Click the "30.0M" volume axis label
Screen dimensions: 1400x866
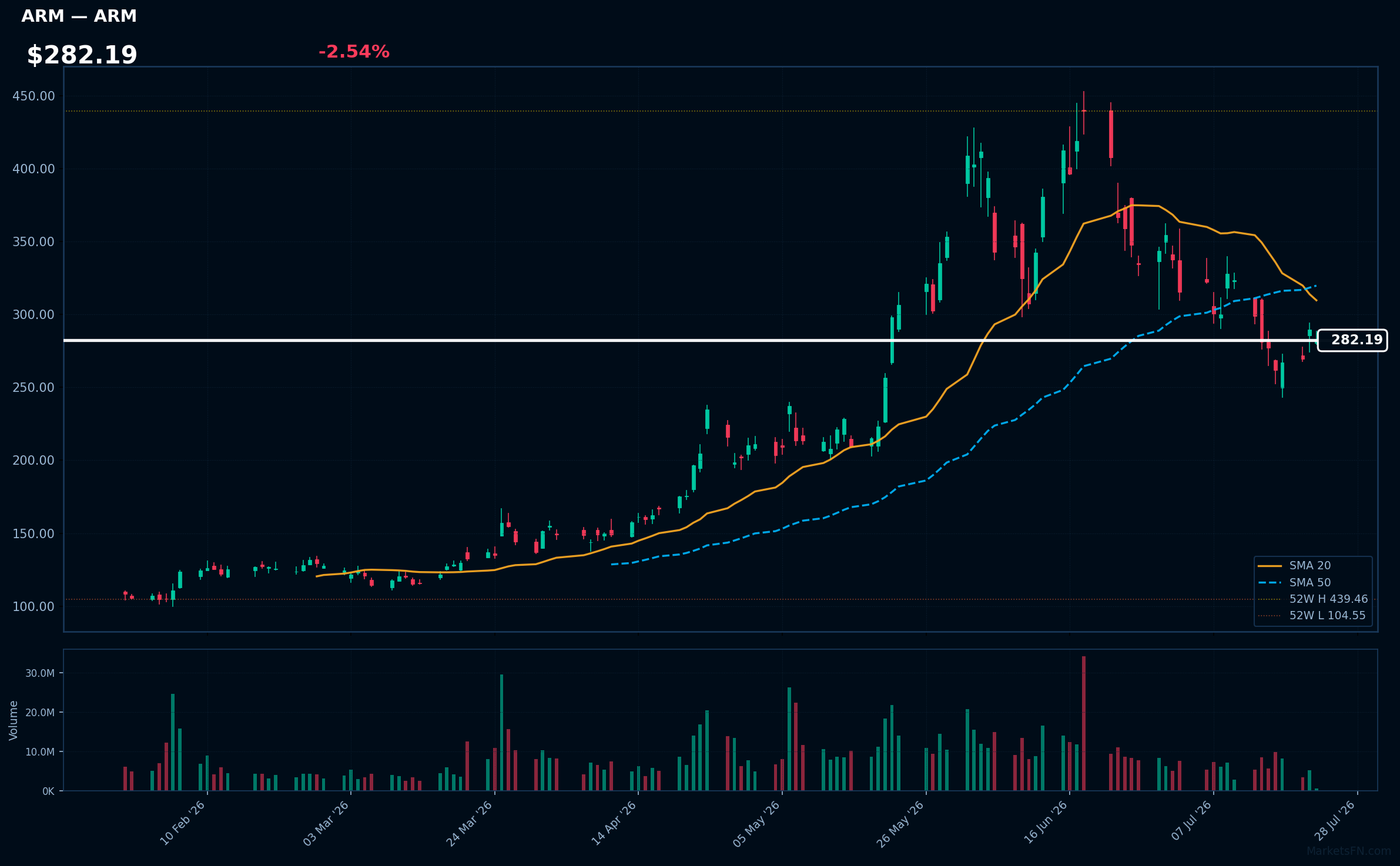pyautogui.click(x=40, y=673)
